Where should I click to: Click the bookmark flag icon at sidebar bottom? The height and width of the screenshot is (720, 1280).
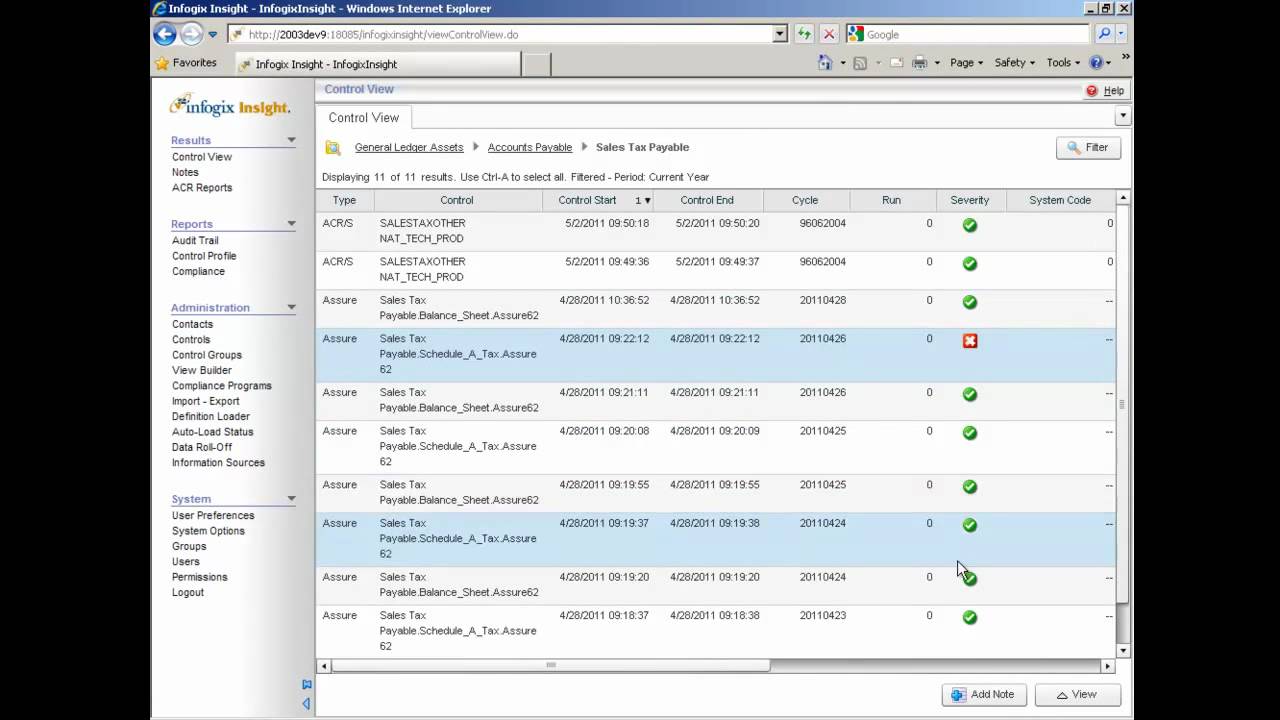click(307, 685)
